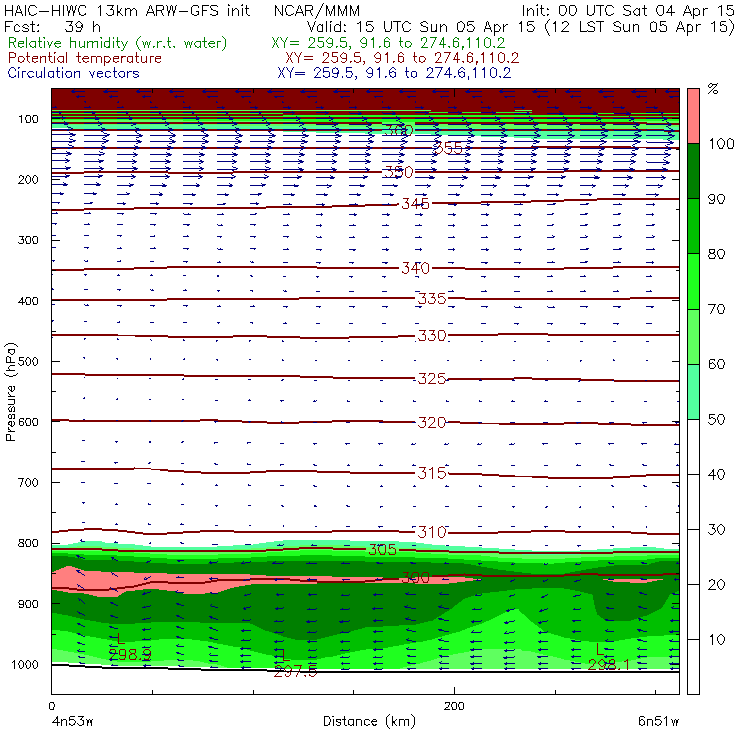Click the blue 'Circulation vectors' legend

pos(74,73)
